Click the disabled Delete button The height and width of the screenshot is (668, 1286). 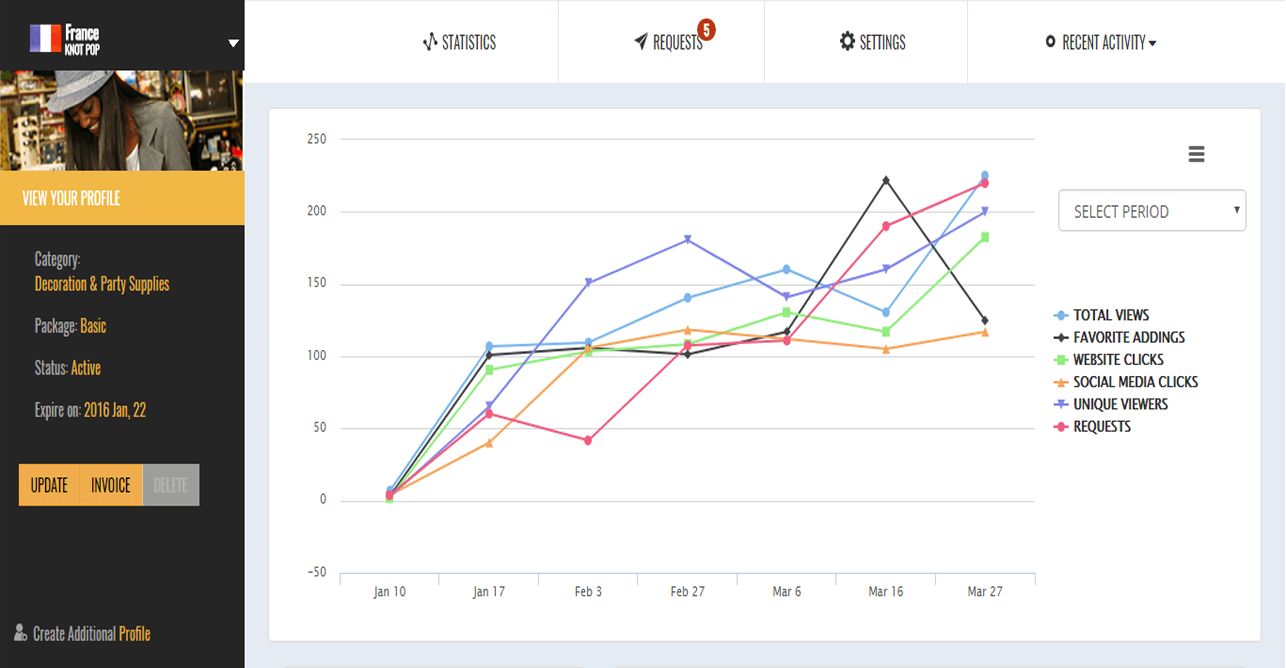(171, 485)
